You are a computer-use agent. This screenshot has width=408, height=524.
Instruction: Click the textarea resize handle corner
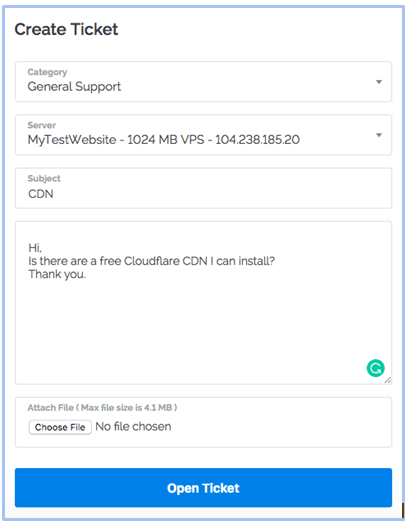[388, 380]
